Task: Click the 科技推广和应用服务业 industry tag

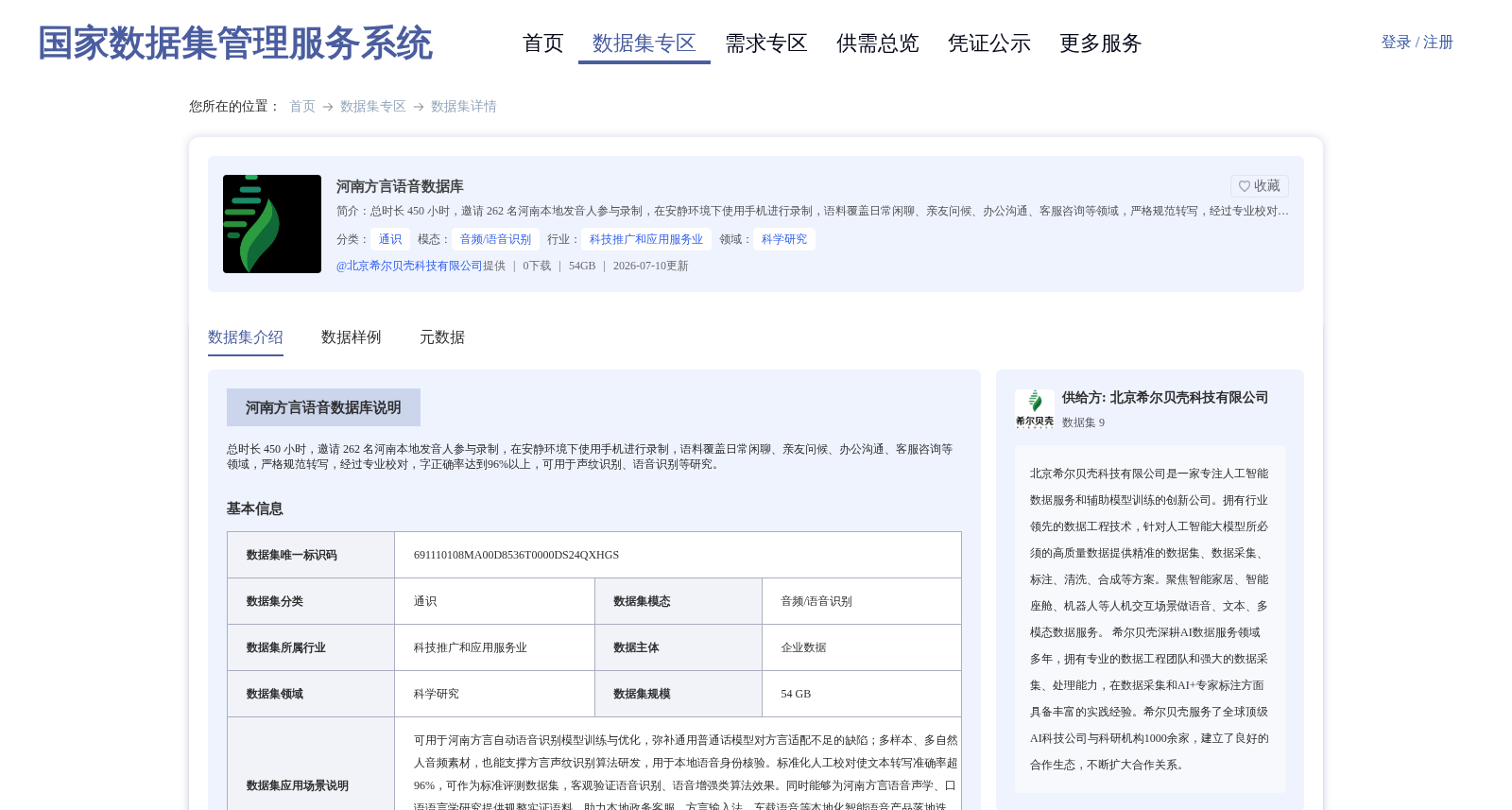Action: coord(646,239)
